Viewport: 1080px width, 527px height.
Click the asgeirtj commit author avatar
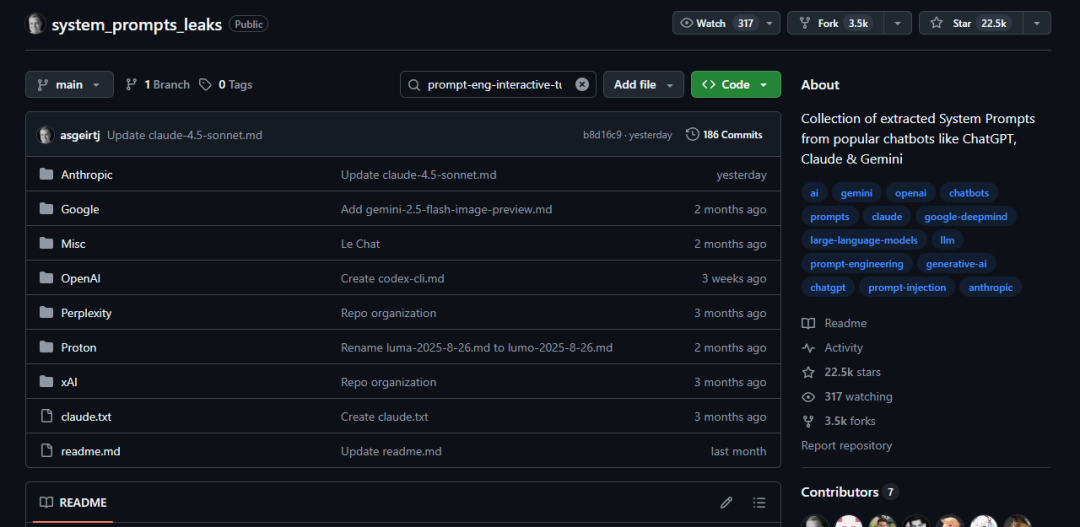46,135
